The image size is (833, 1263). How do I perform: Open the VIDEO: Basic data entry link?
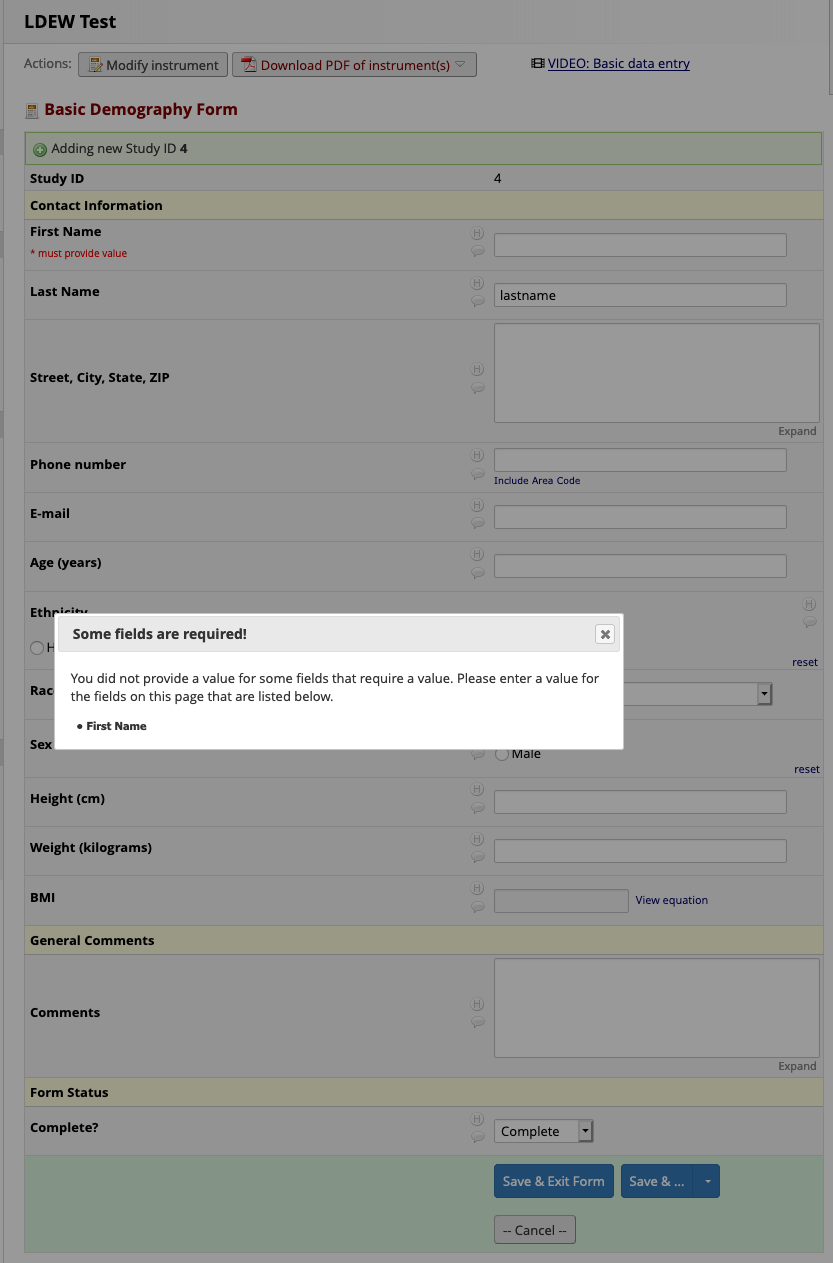[x=618, y=63]
